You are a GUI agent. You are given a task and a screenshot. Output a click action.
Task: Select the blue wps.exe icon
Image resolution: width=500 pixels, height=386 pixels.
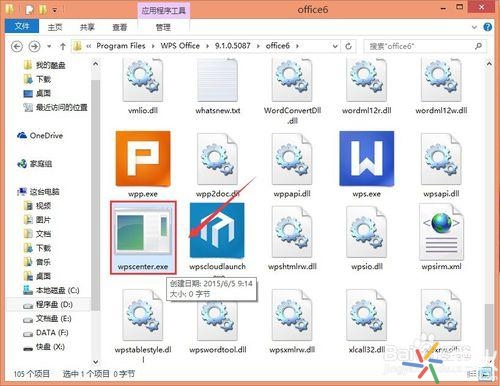(367, 158)
